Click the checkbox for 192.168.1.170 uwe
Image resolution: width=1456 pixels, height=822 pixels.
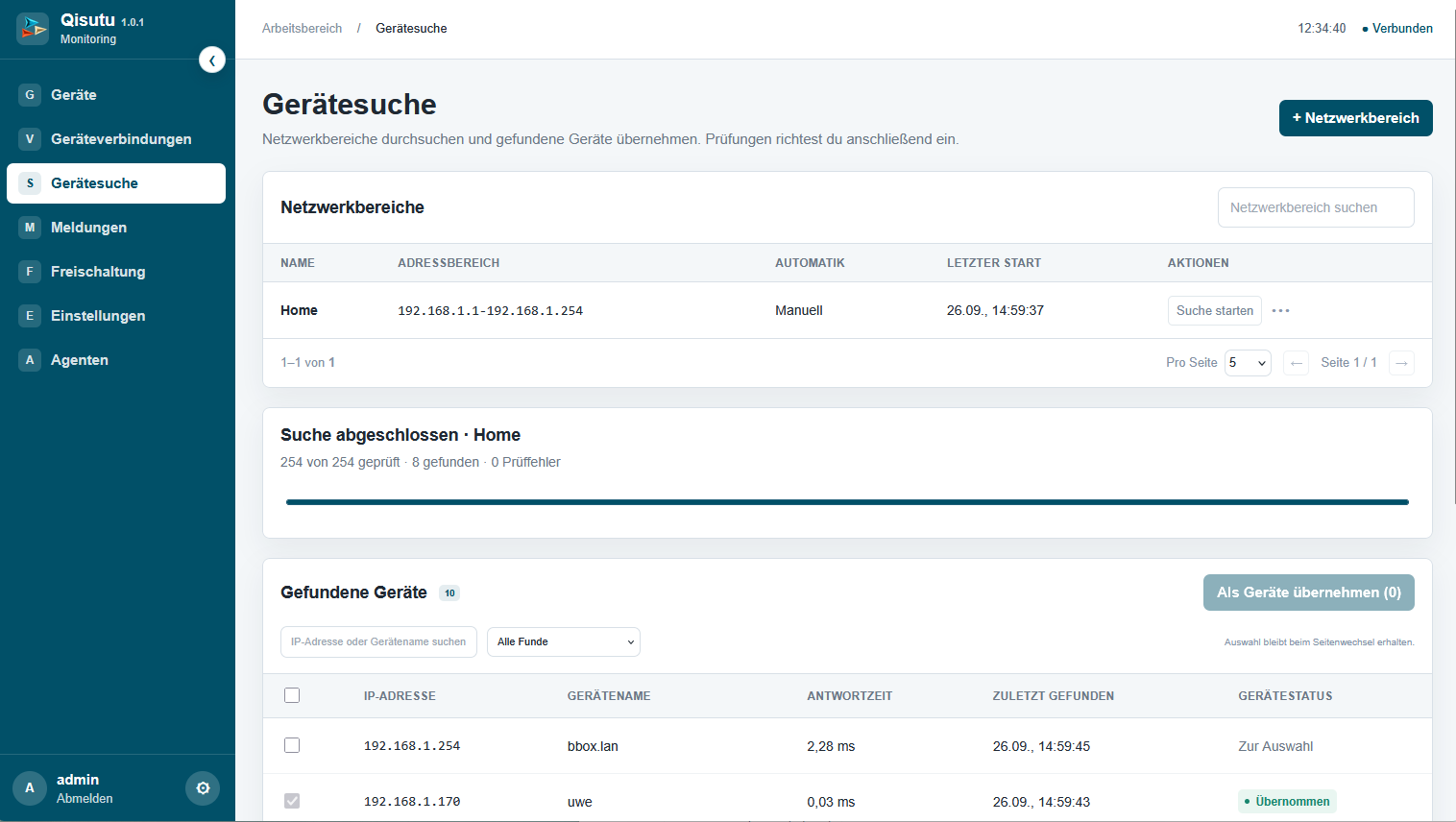click(x=292, y=801)
